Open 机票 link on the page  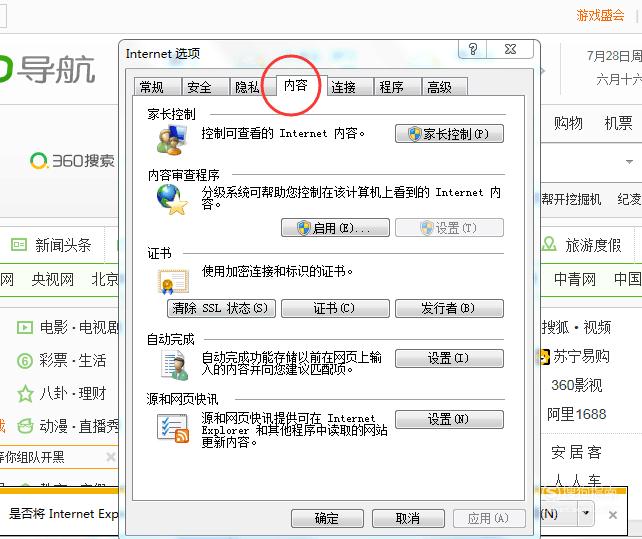[x=618, y=123]
